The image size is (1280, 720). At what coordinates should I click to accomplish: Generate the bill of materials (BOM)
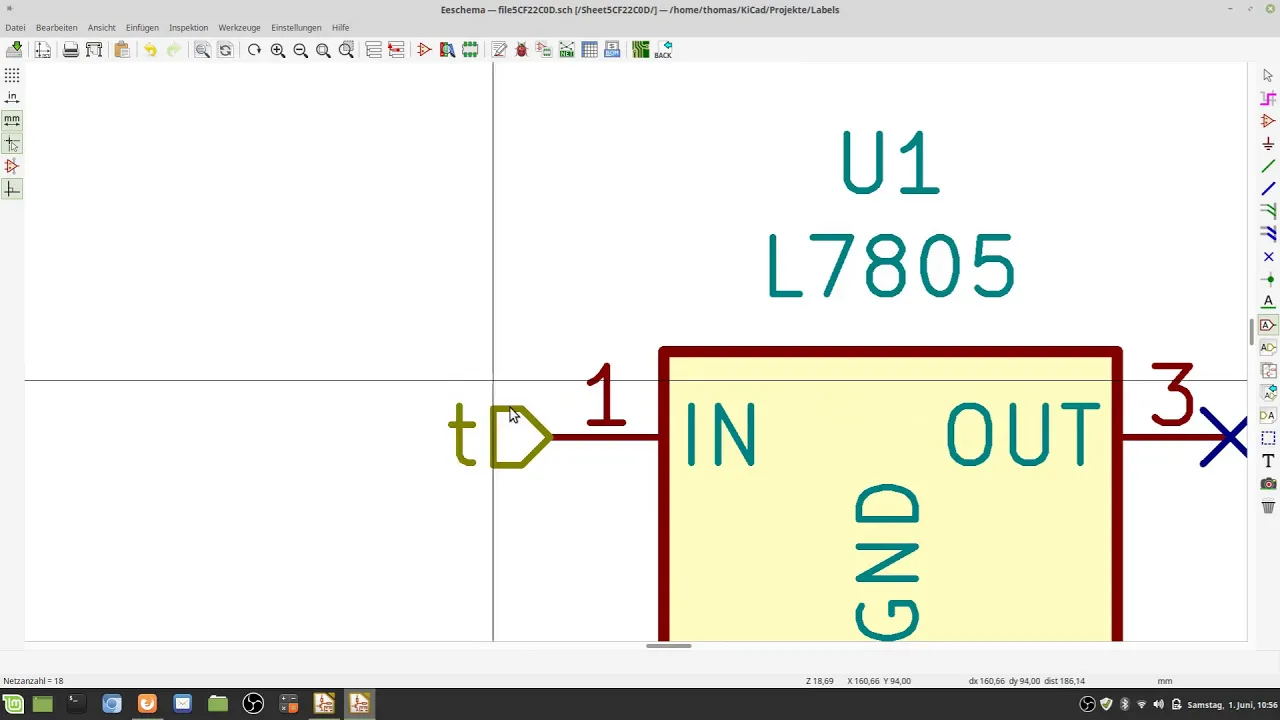(612, 50)
